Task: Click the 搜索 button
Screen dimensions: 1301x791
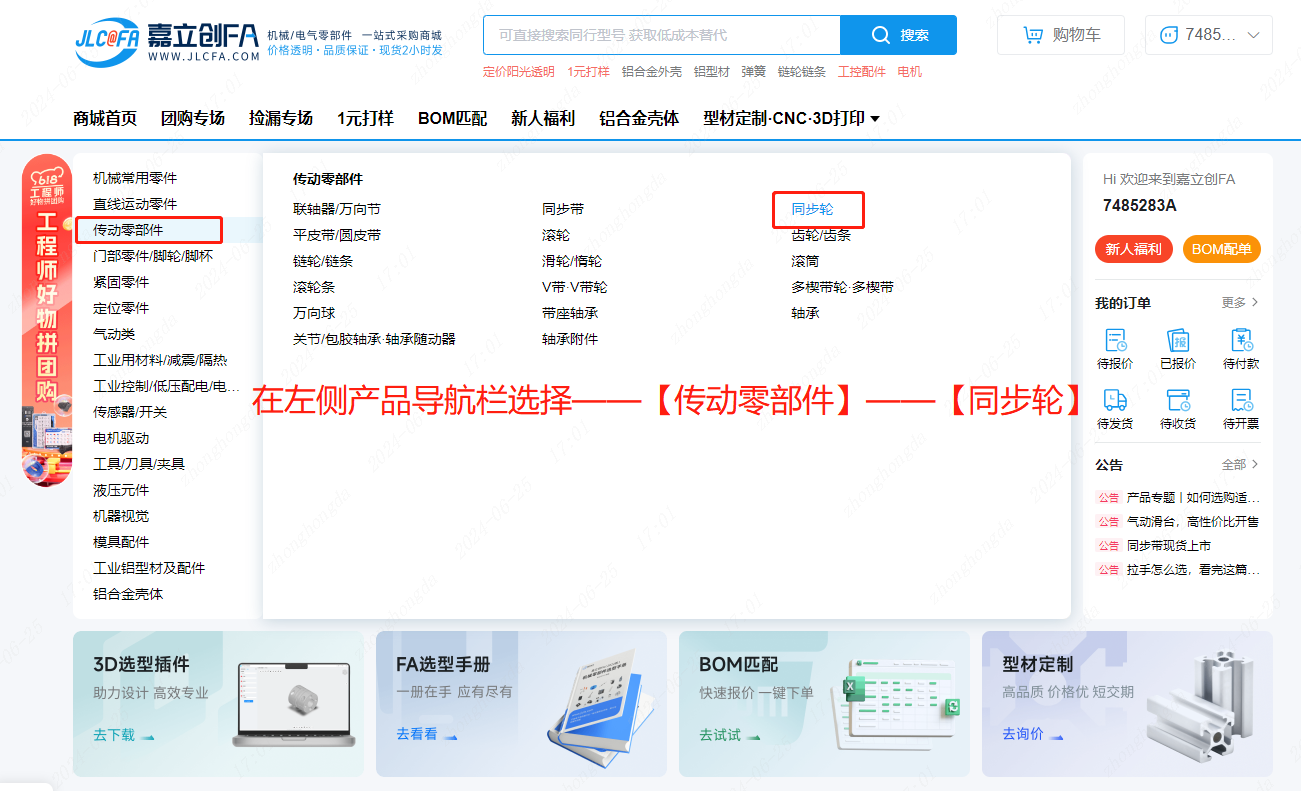Action: point(898,35)
